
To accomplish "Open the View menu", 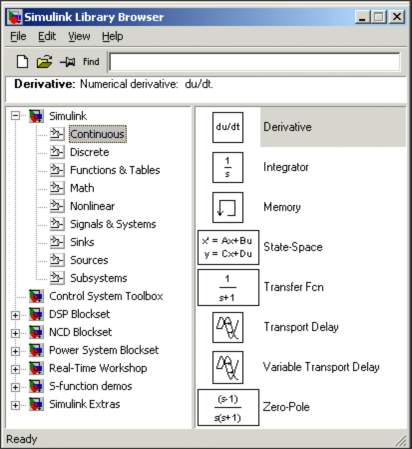I will tap(79, 36).
